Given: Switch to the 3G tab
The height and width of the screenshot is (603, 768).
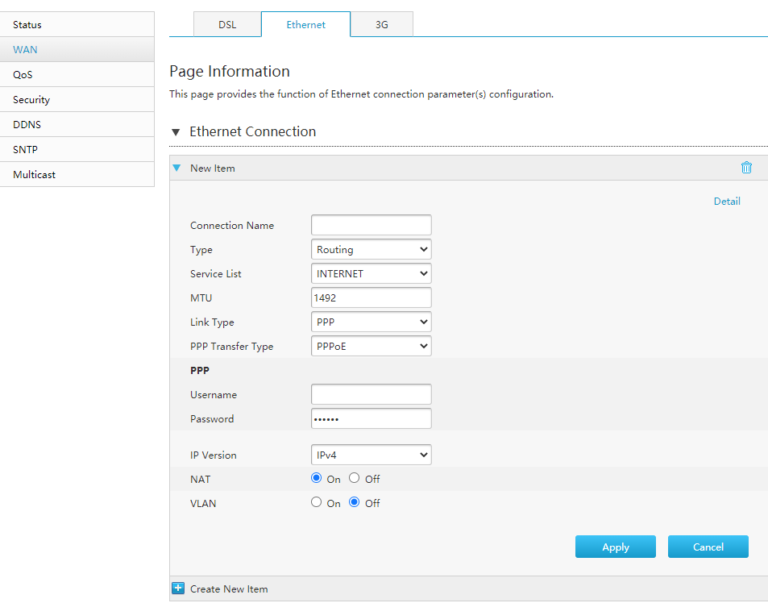Looking at the screenshot, I should 382,25.
